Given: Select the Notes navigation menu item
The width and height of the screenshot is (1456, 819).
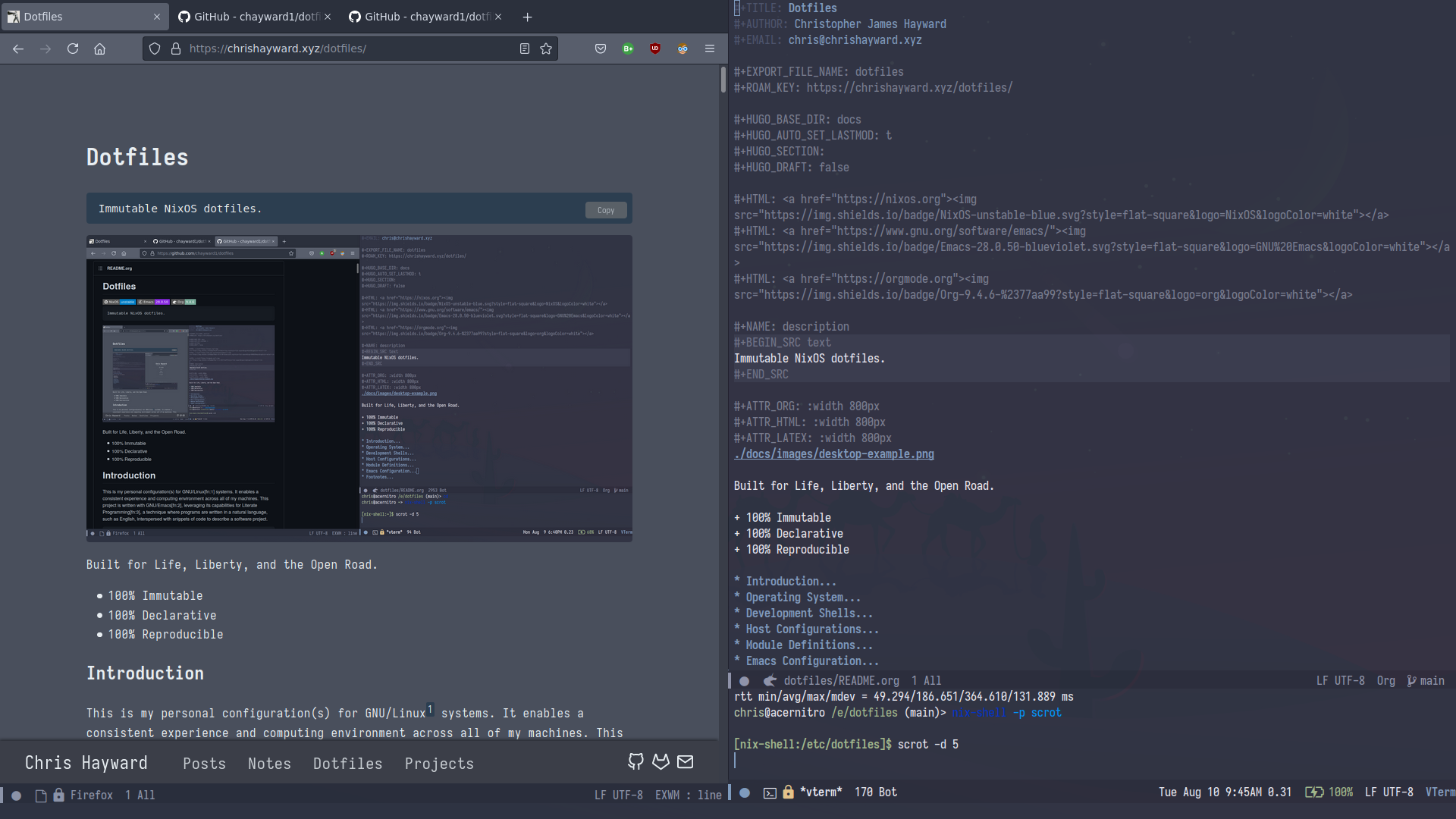Looking at the screenshot, I should [270, 763].
